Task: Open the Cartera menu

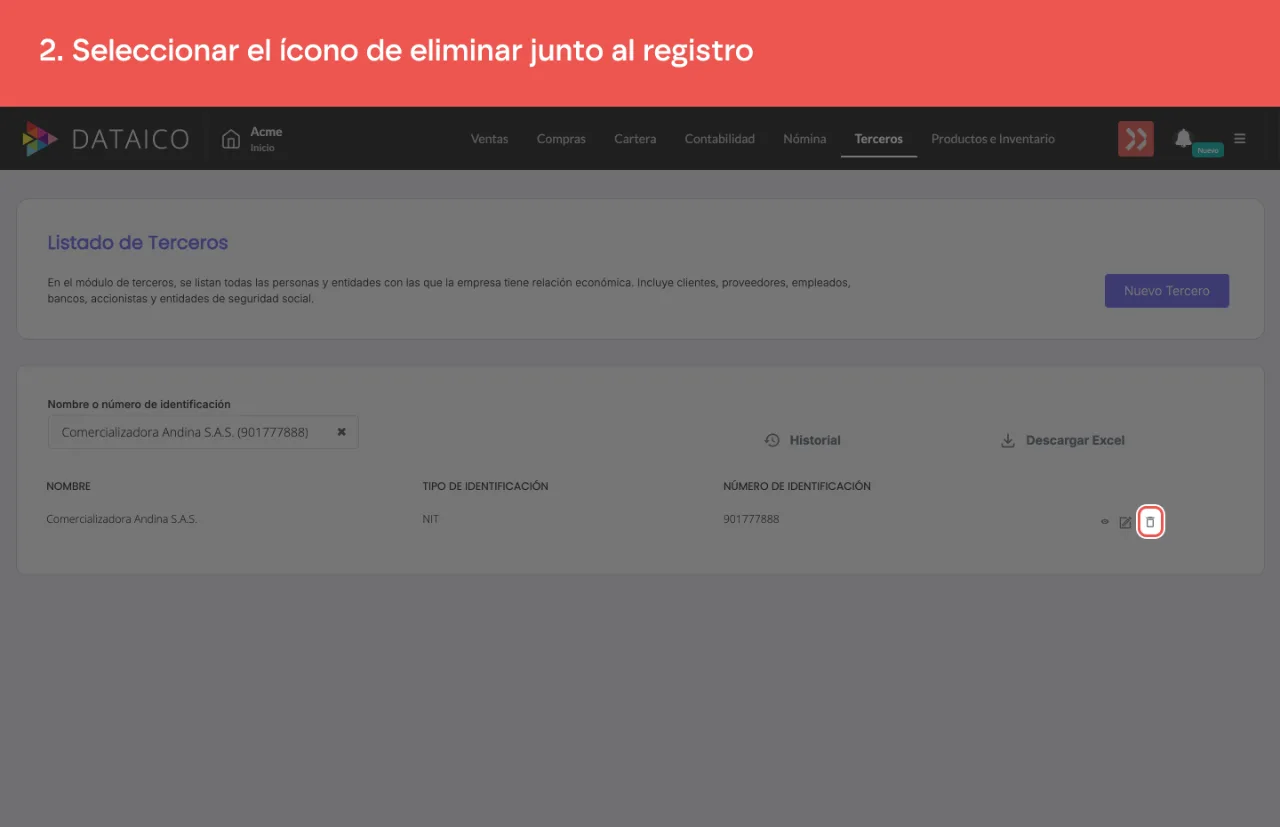Action: 635,139
